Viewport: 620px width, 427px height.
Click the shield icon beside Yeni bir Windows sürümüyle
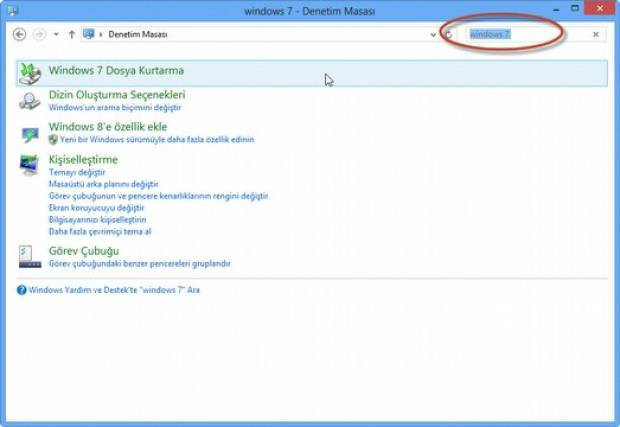53,139
